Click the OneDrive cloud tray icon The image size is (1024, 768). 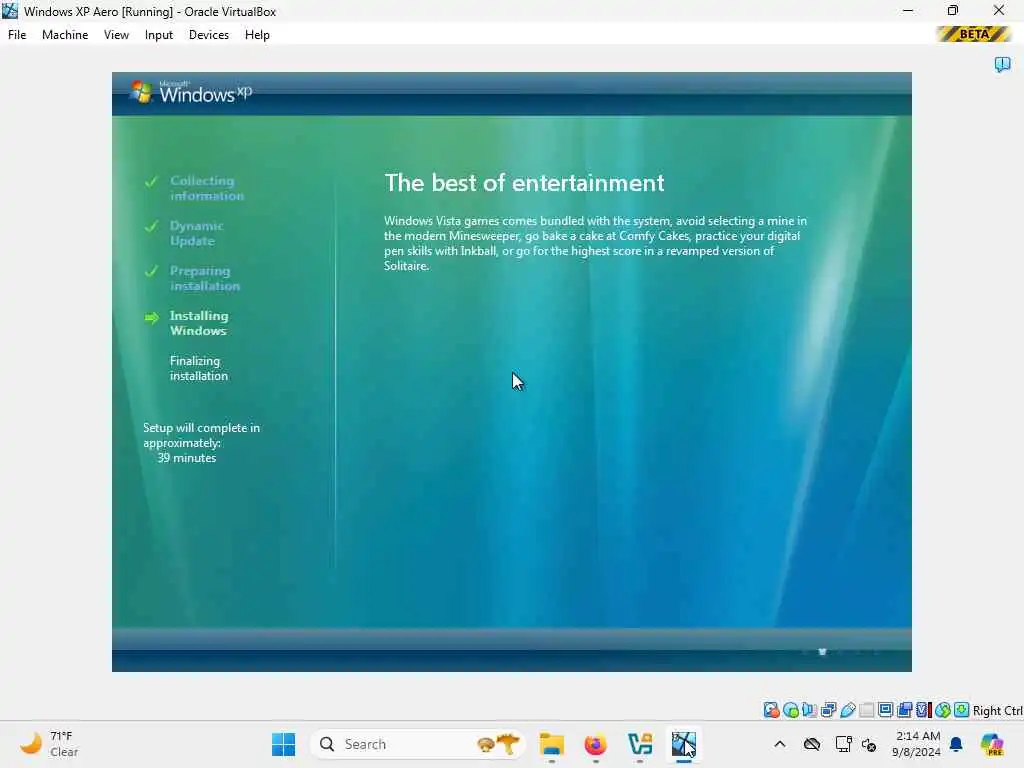click(812, 744)
